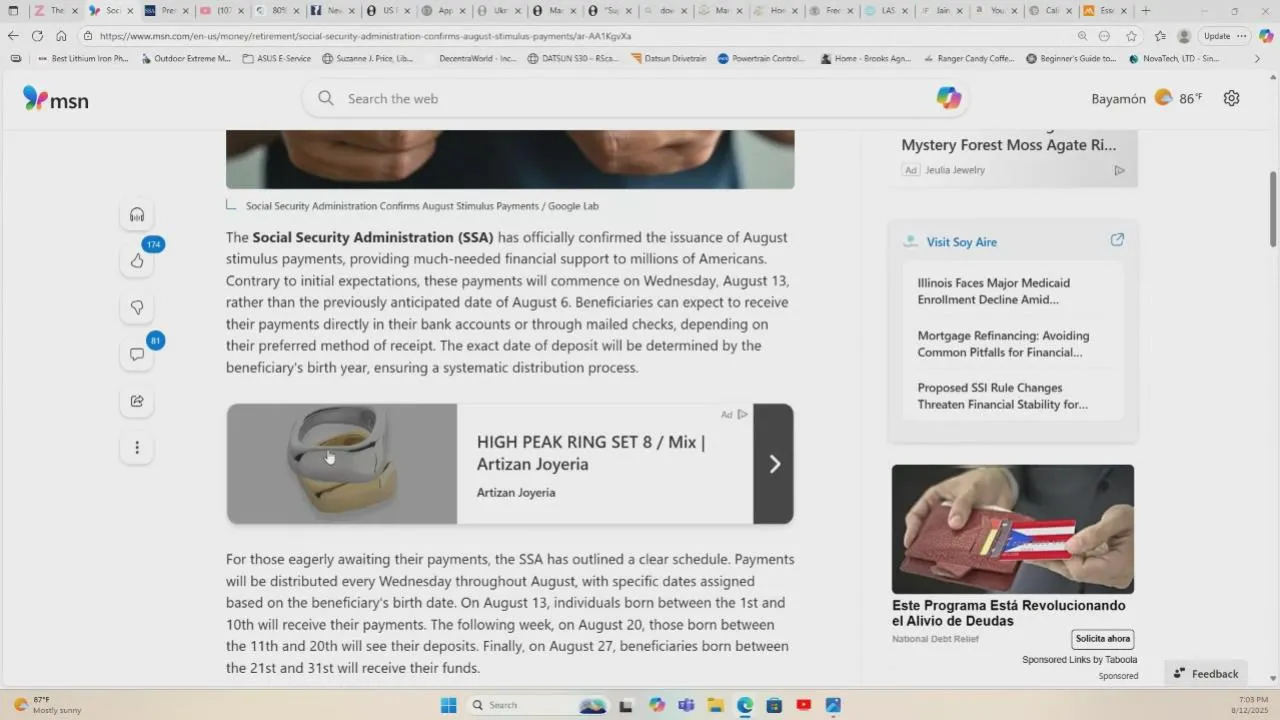Click Solicita ahora button
The width and height of the screenshot is (1280, 720).
[1103, 639]
